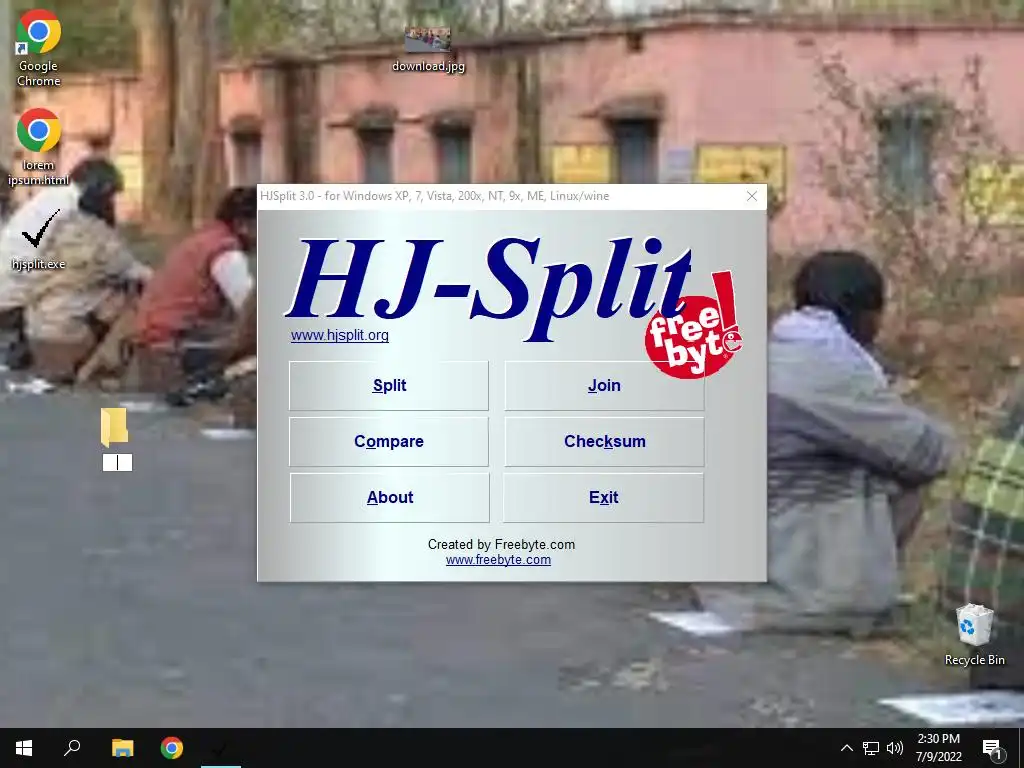Launch Chrome from the taskbar
Viewport: 1024px width, 768px height.
[172, 748]
